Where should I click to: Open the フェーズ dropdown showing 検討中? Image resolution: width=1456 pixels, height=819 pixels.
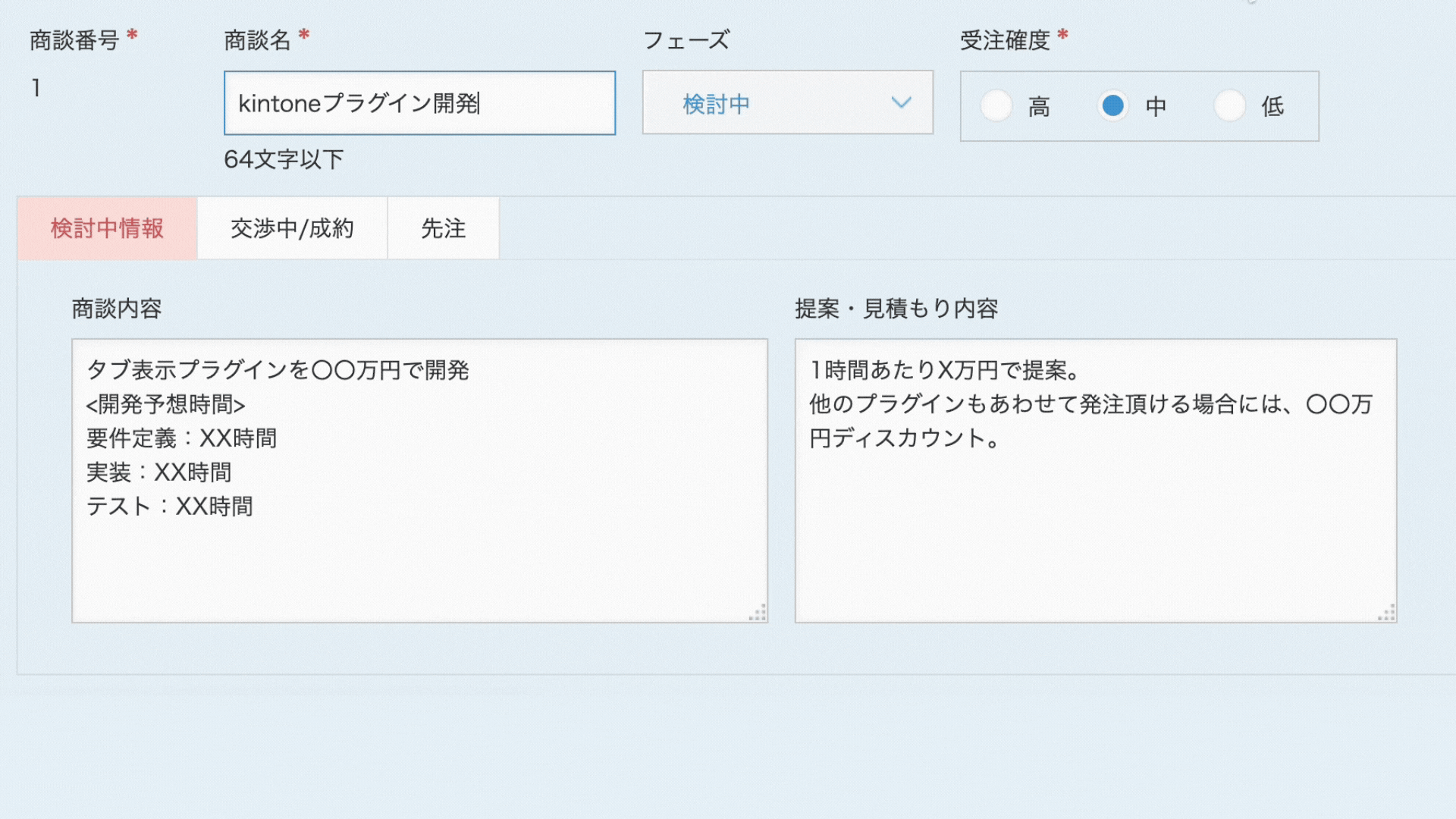[x=787, y=103]
